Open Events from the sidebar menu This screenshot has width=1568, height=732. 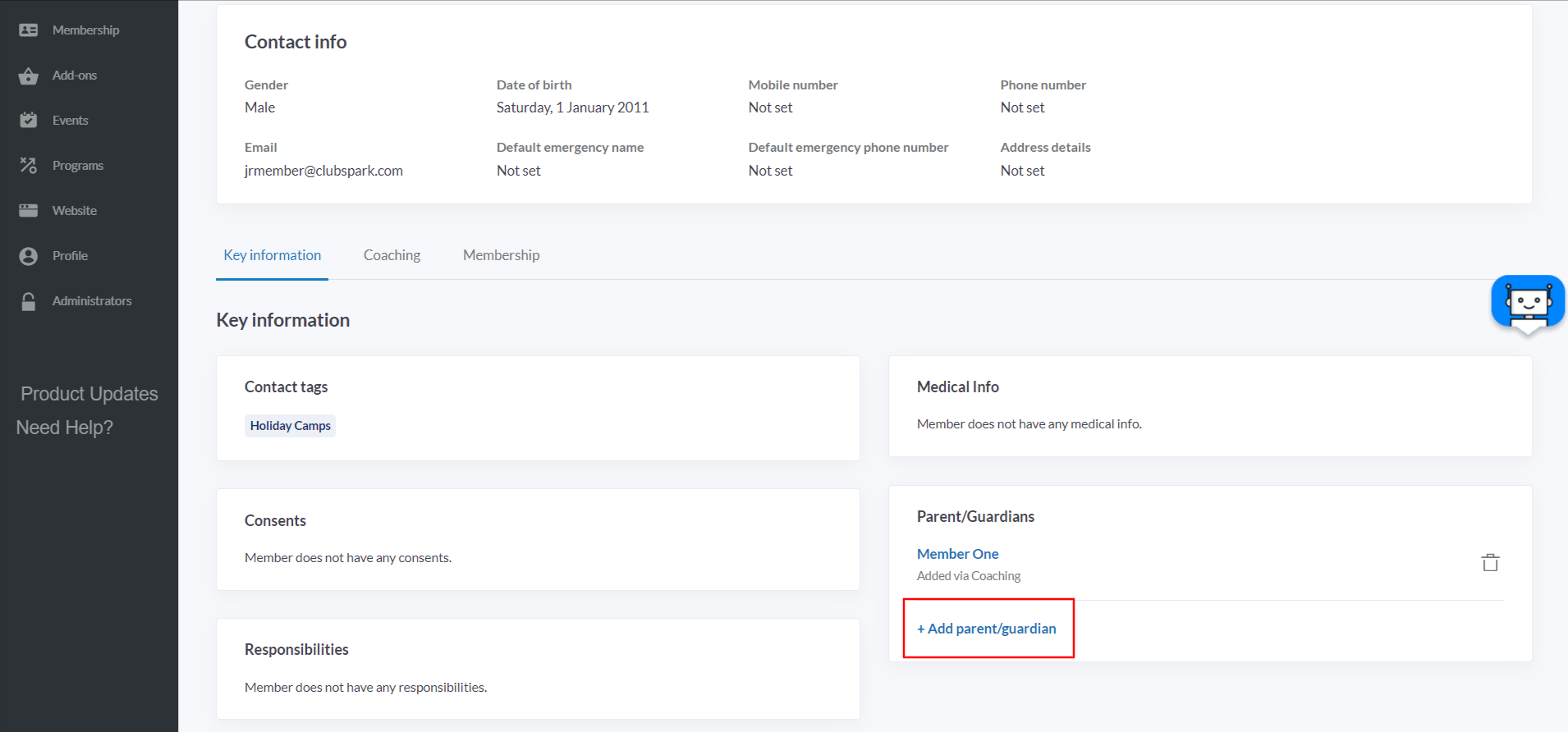pyautogui.click(x=71, y=121)
